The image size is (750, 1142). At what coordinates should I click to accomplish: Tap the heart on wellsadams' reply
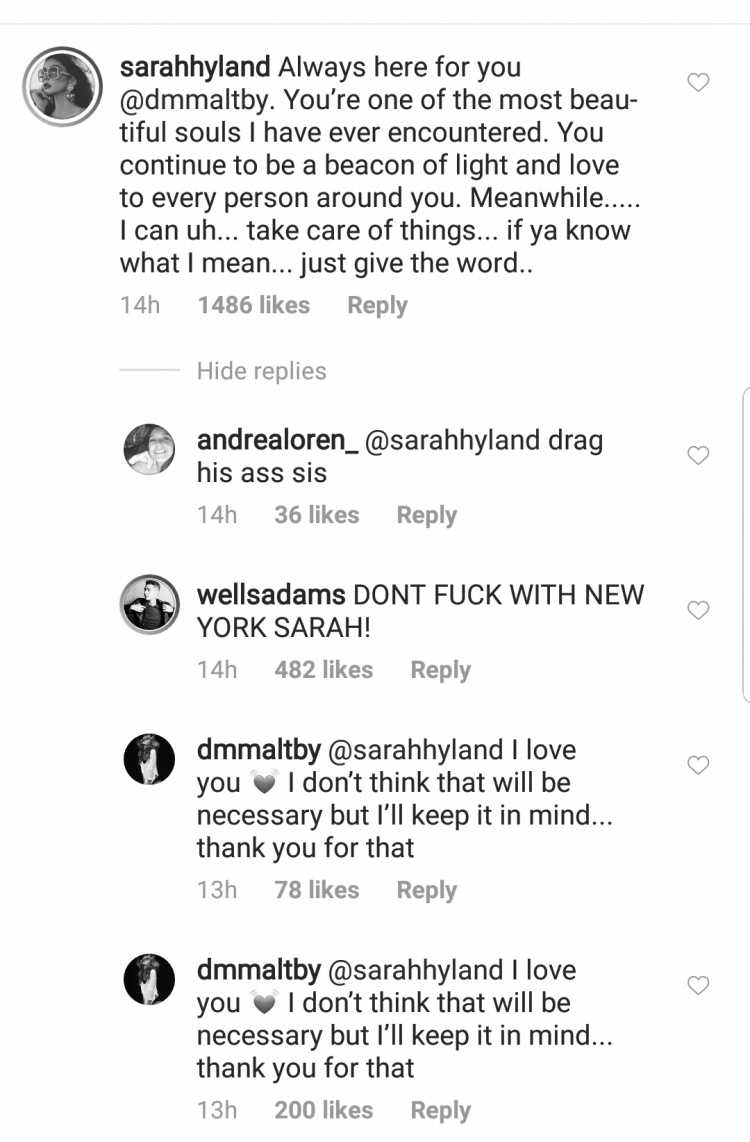pyautogui.click(x=698, y=610)
